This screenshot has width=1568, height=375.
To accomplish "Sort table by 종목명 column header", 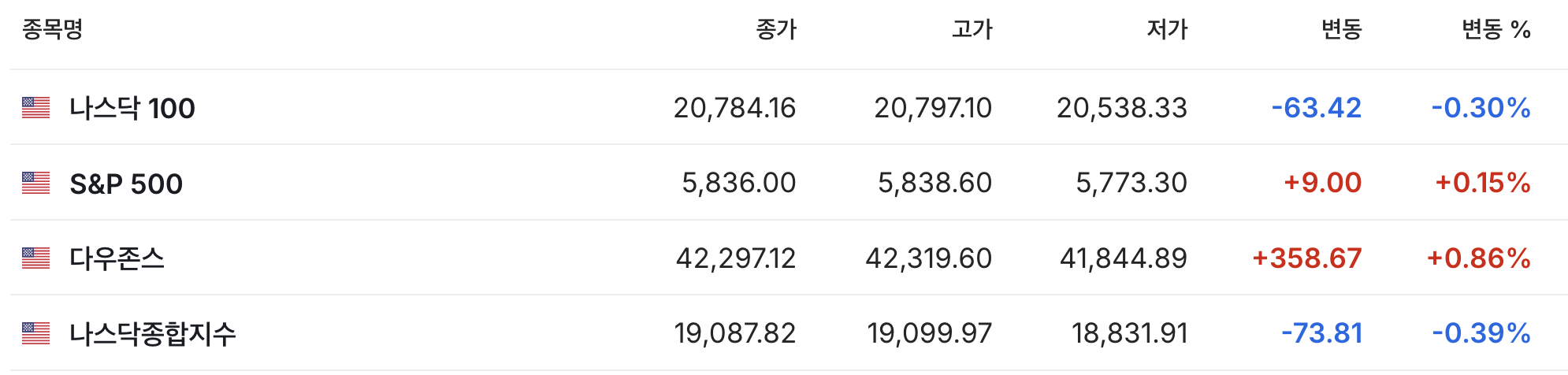I will point(52,29).
